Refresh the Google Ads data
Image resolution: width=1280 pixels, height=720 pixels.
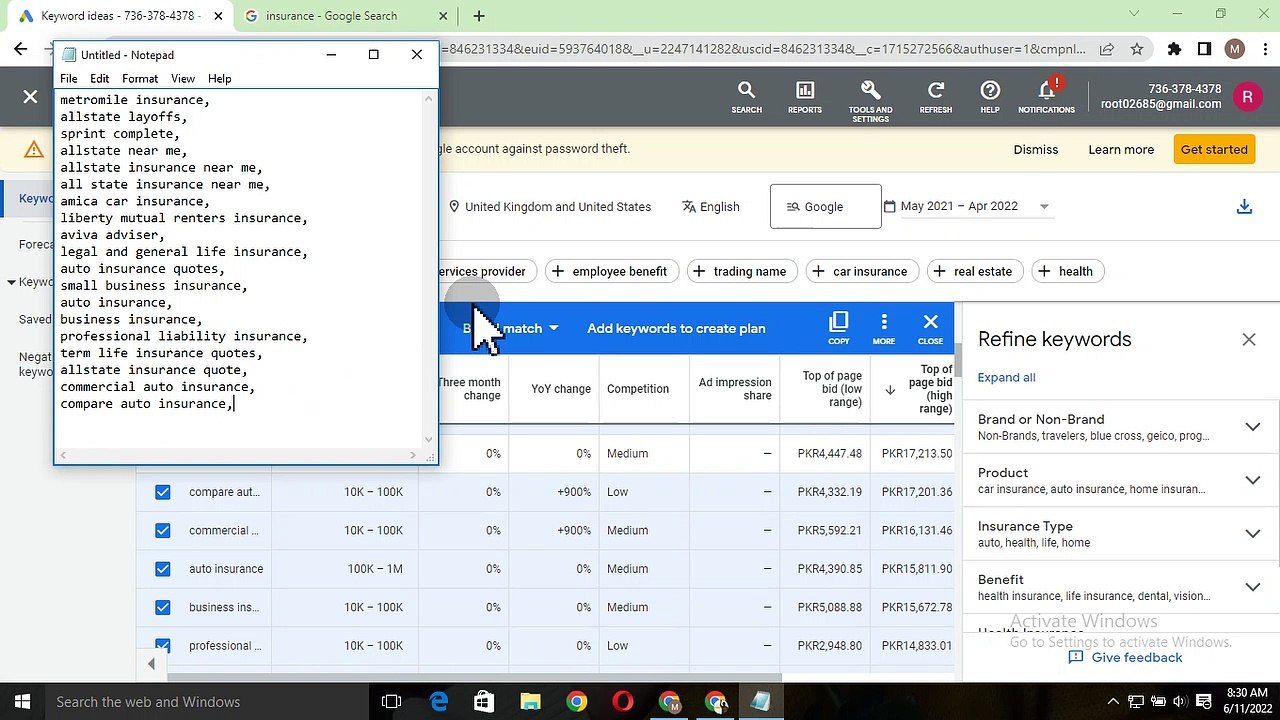[x=936, y=97]
